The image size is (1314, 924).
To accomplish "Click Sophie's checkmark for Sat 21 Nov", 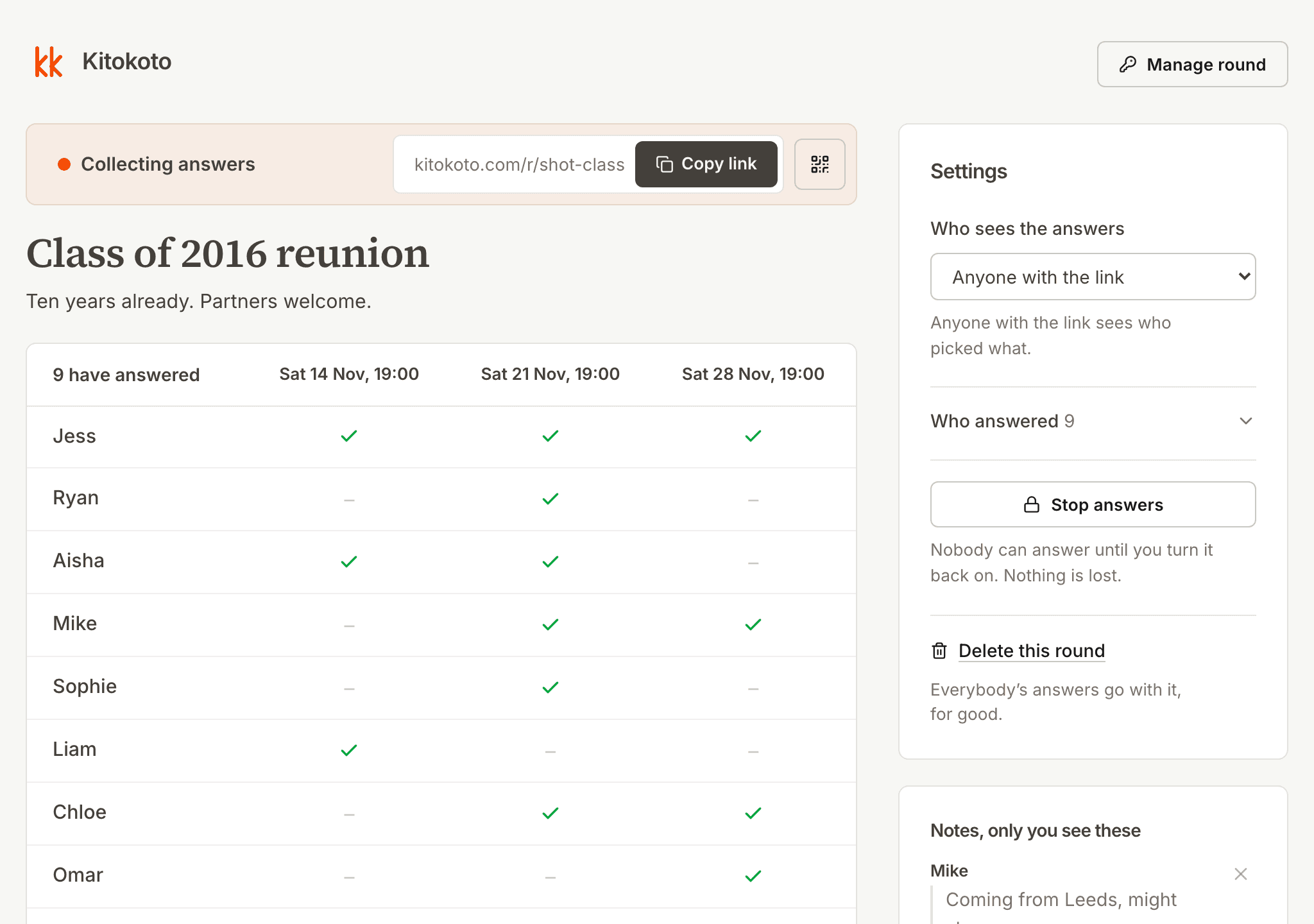I will pyautogui.click(x=550, y=688).
